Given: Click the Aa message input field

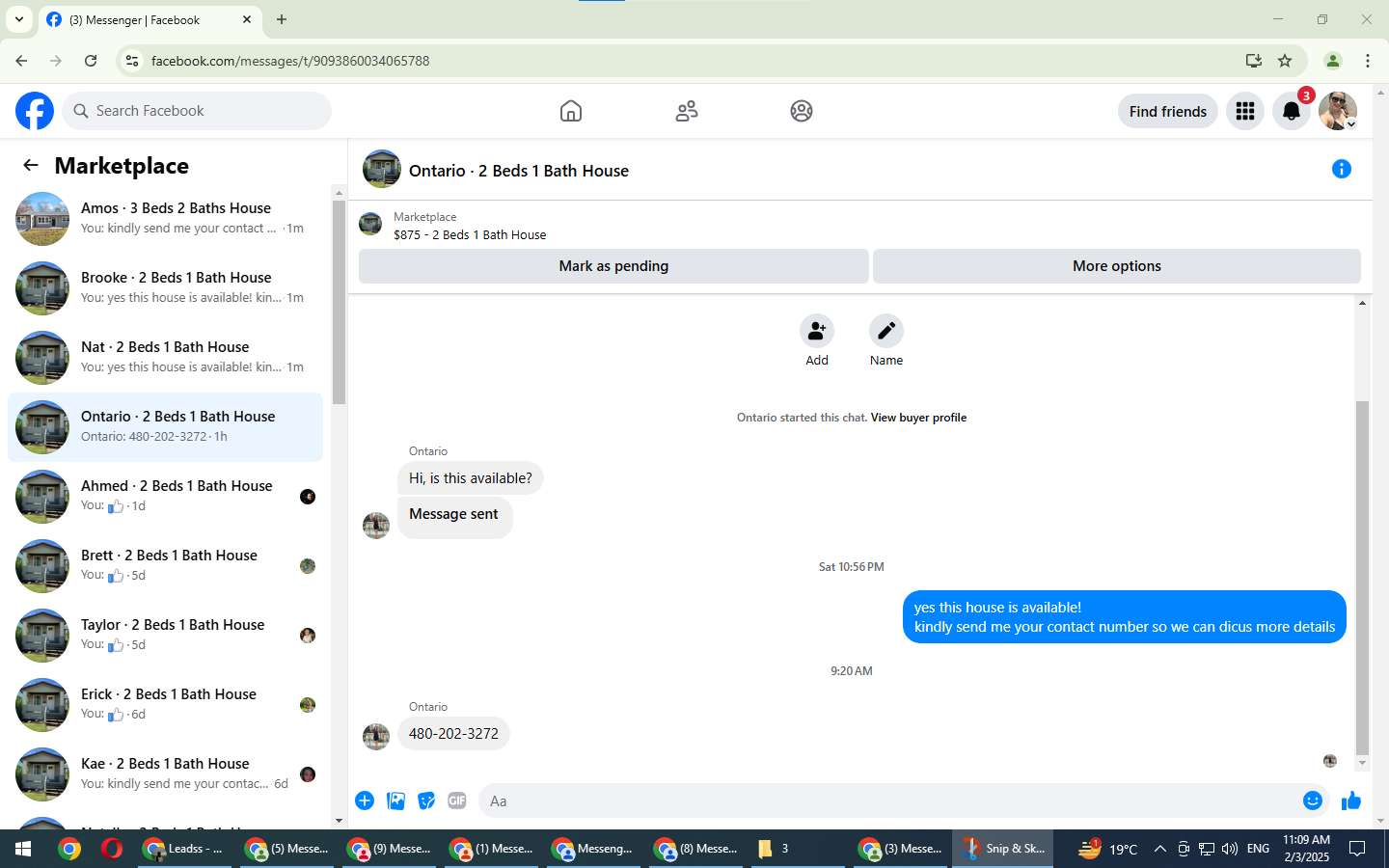Looking at the screenshot, I should pos(887,800).
